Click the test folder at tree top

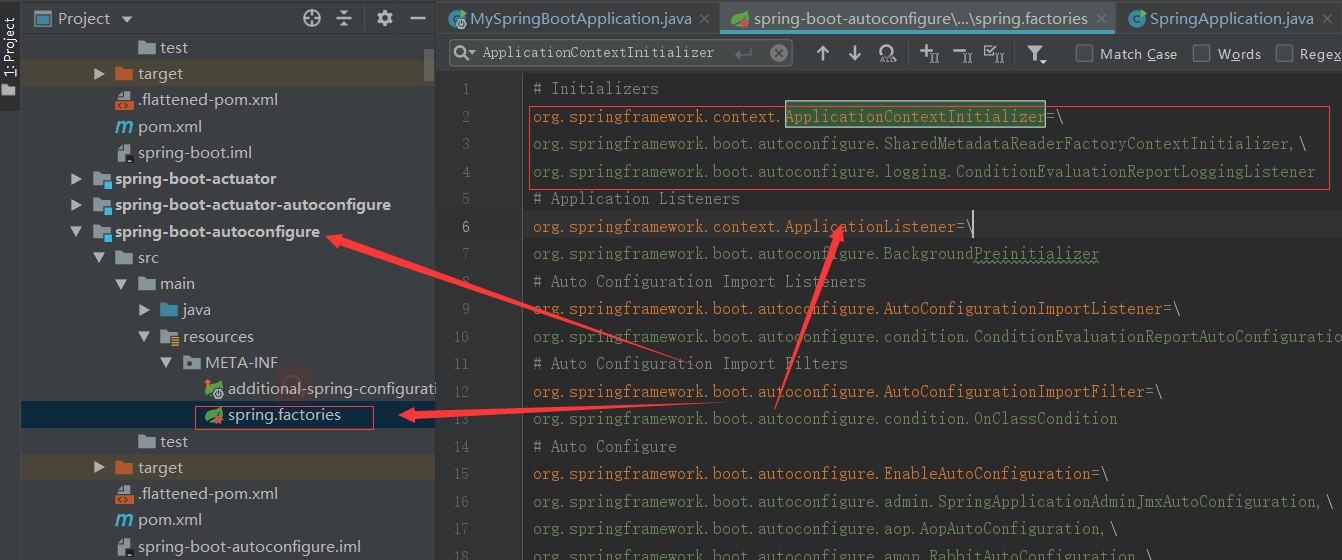coord(164,47)
